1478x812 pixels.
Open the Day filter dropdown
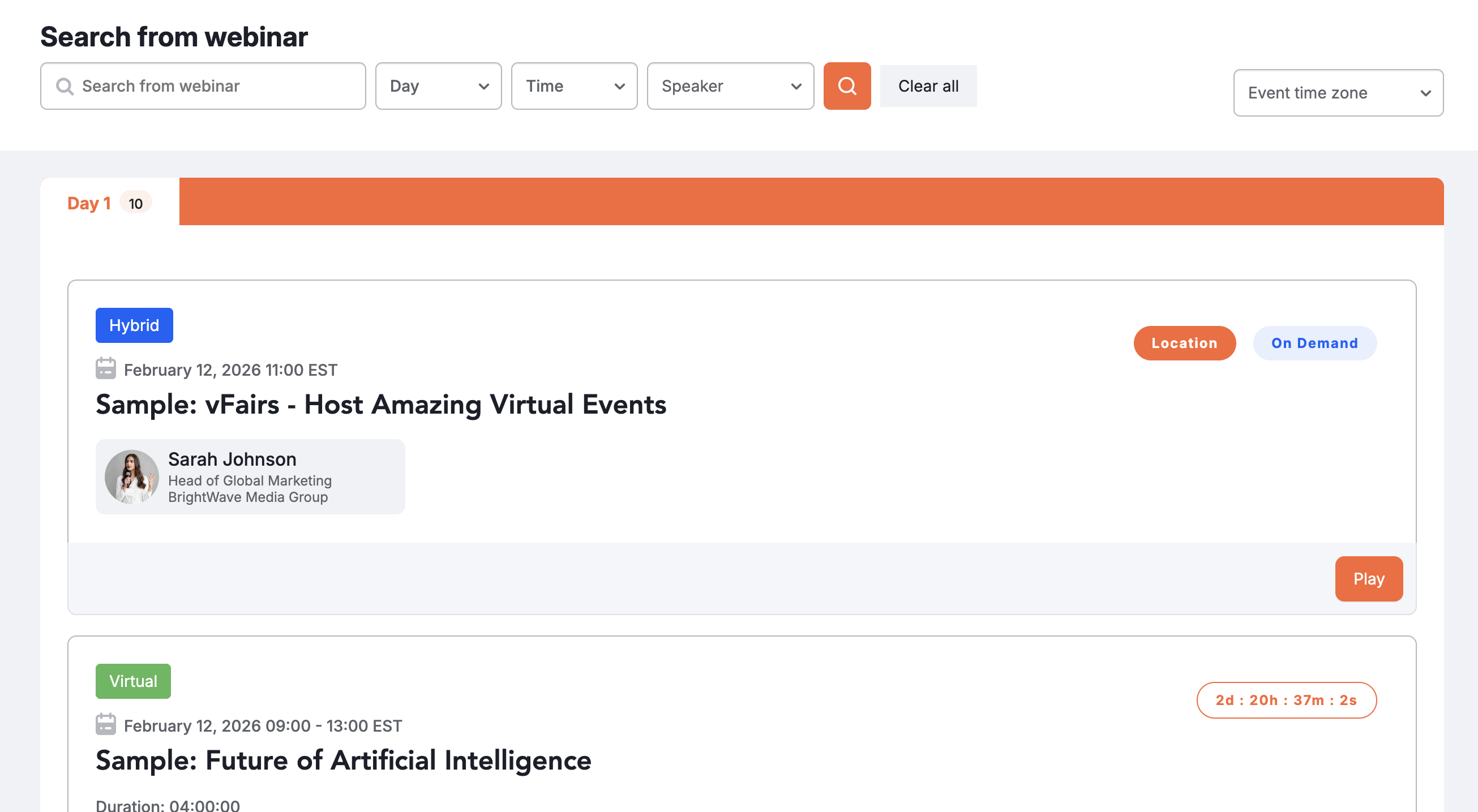point(438,86)
